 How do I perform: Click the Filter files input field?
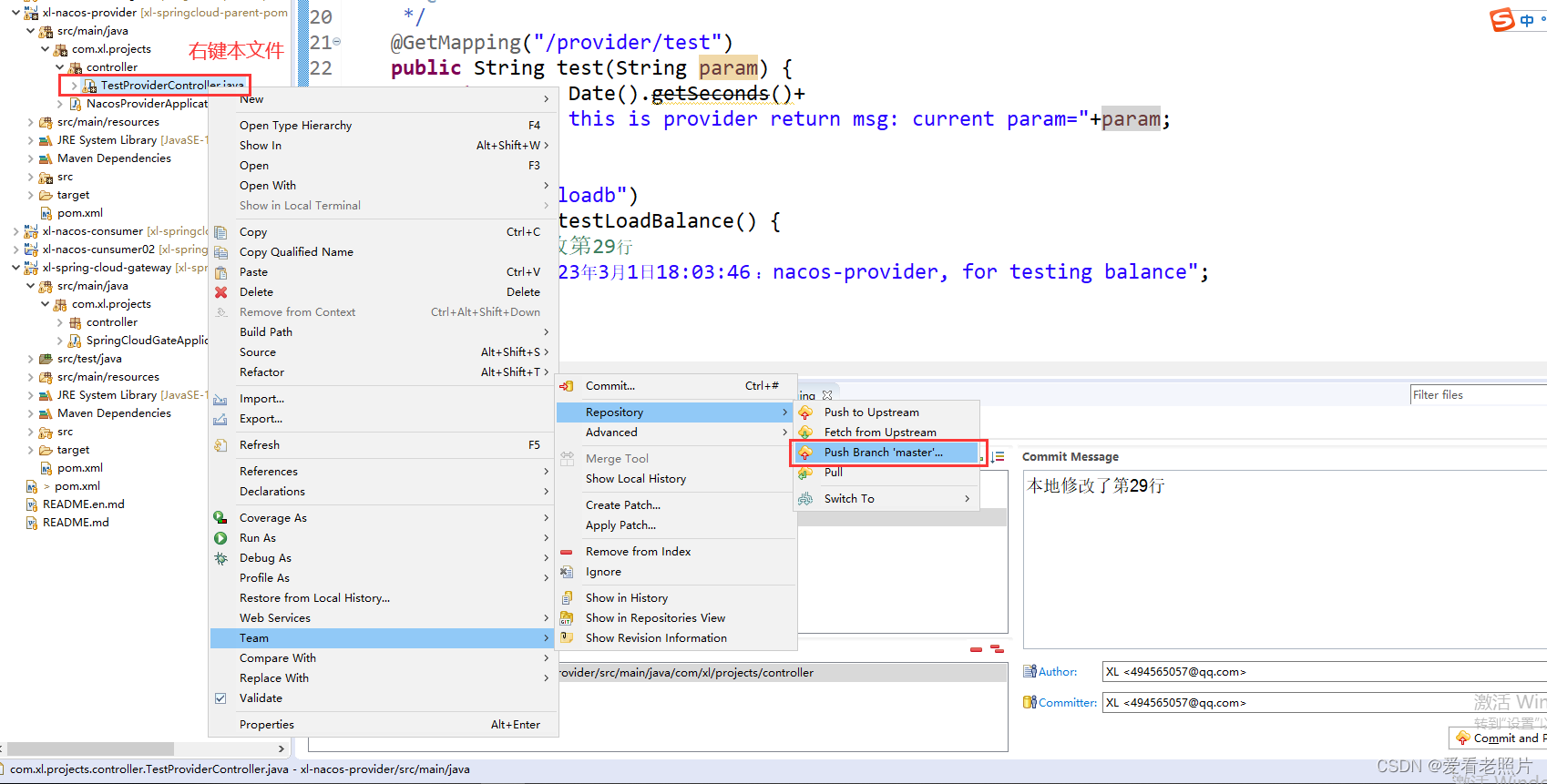[x=1478, y=395]
